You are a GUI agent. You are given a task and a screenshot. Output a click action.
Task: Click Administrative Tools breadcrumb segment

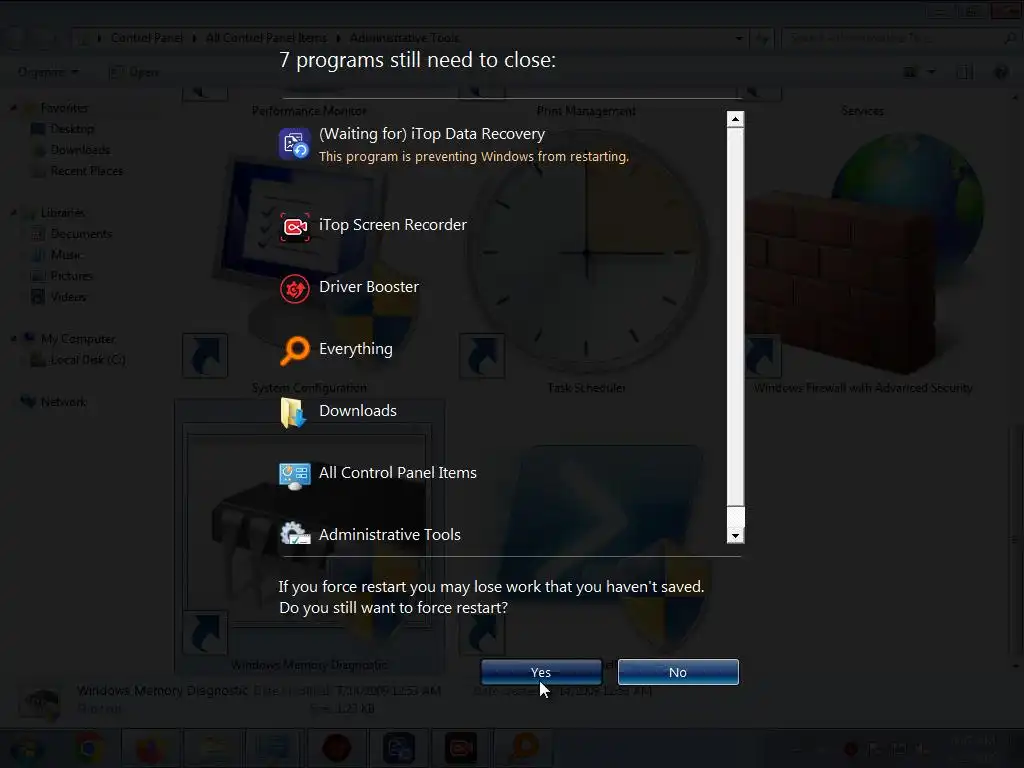404,38
